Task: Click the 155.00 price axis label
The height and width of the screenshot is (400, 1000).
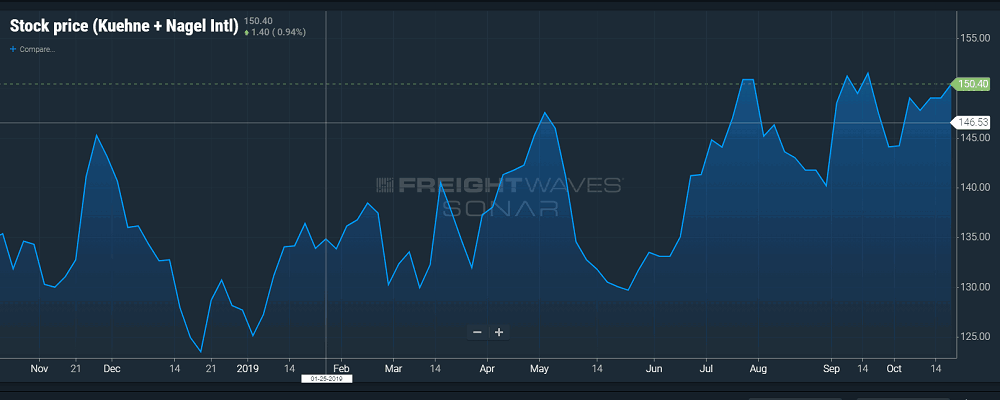Action: pos(973,38)
